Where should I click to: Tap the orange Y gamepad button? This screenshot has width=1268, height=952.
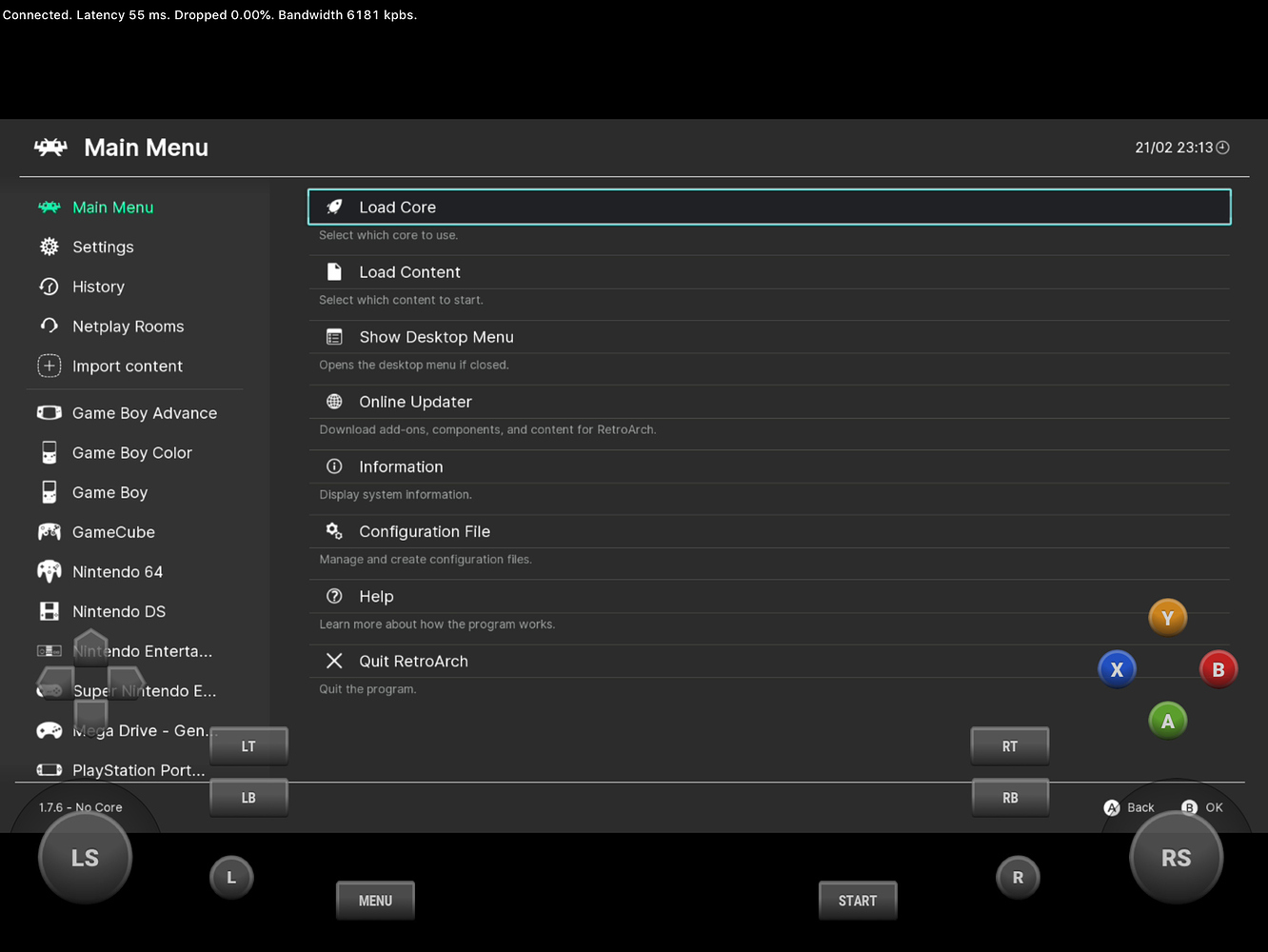click(1168, 618)
